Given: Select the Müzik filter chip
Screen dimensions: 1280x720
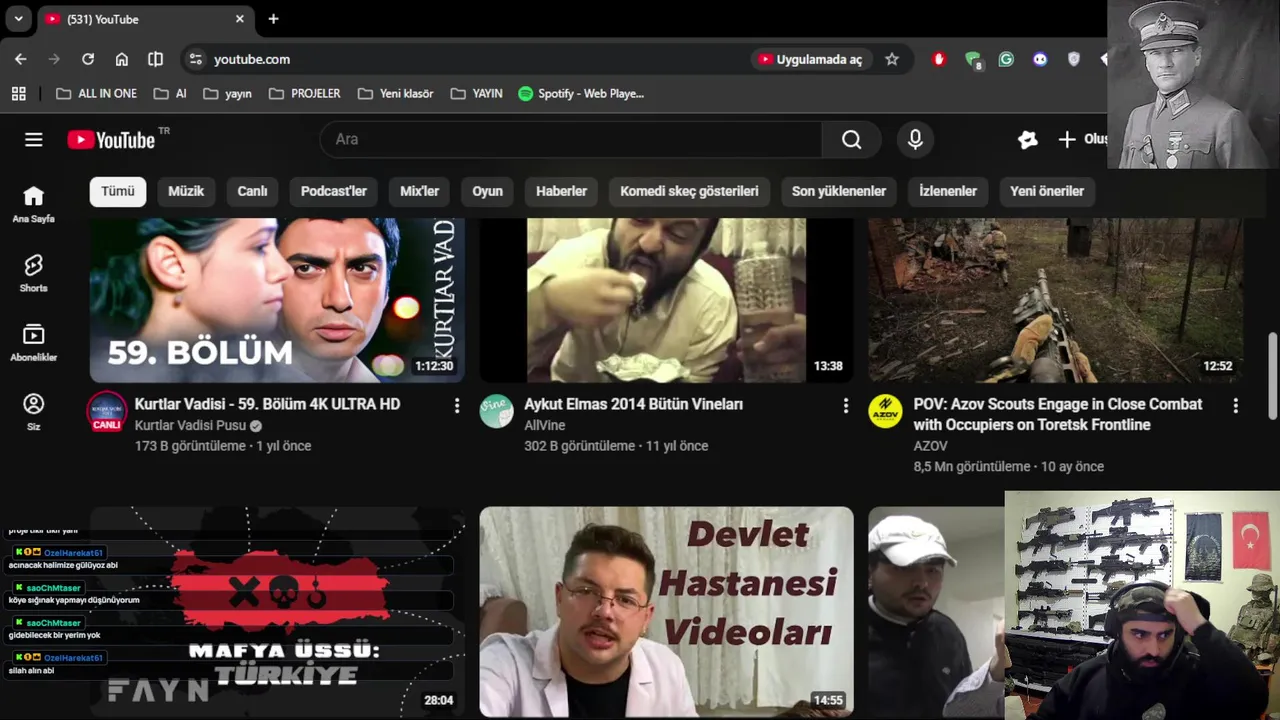Looking at the screenshot, I should (x=186, y=191).
